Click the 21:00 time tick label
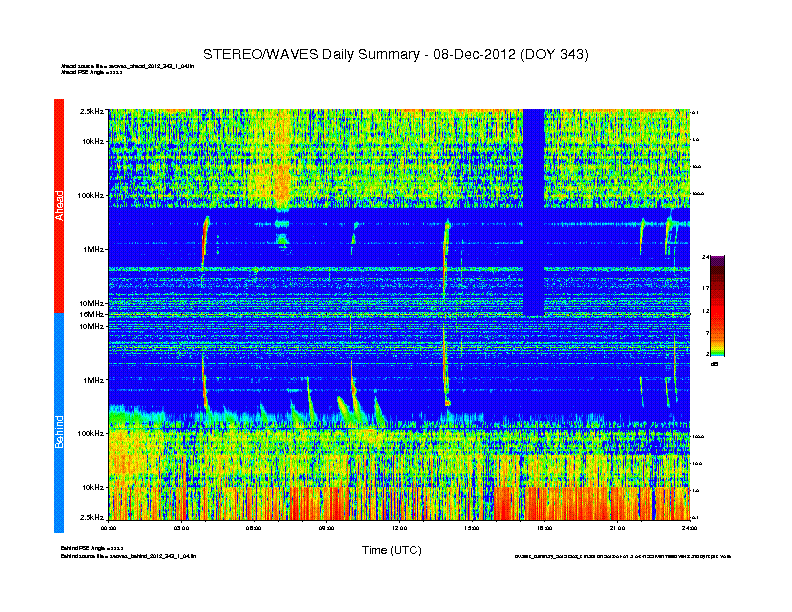The image size is (792, 612). click(617, 527)
